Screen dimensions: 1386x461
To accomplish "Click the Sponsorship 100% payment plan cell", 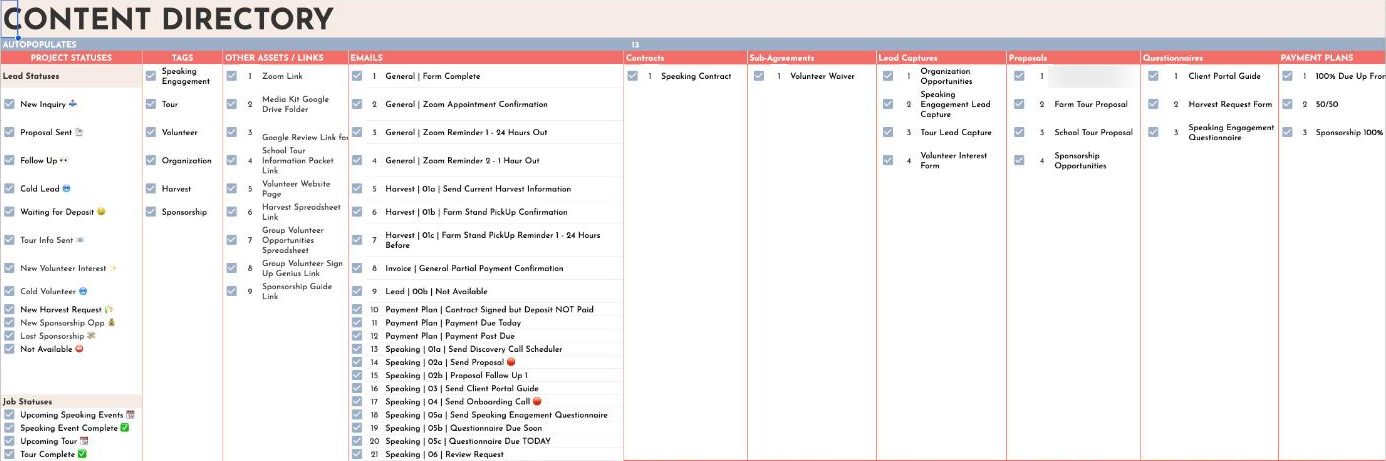I will click(1349, 132).
